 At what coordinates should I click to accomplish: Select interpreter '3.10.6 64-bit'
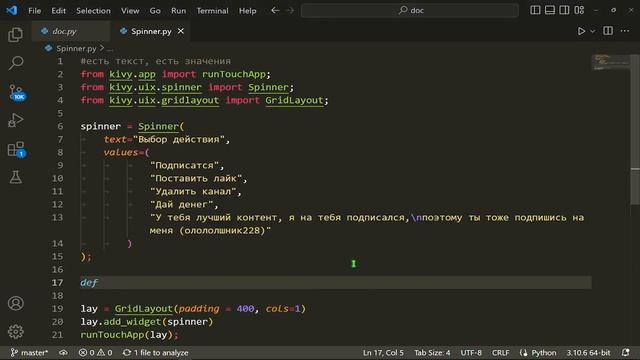[588, 353]
